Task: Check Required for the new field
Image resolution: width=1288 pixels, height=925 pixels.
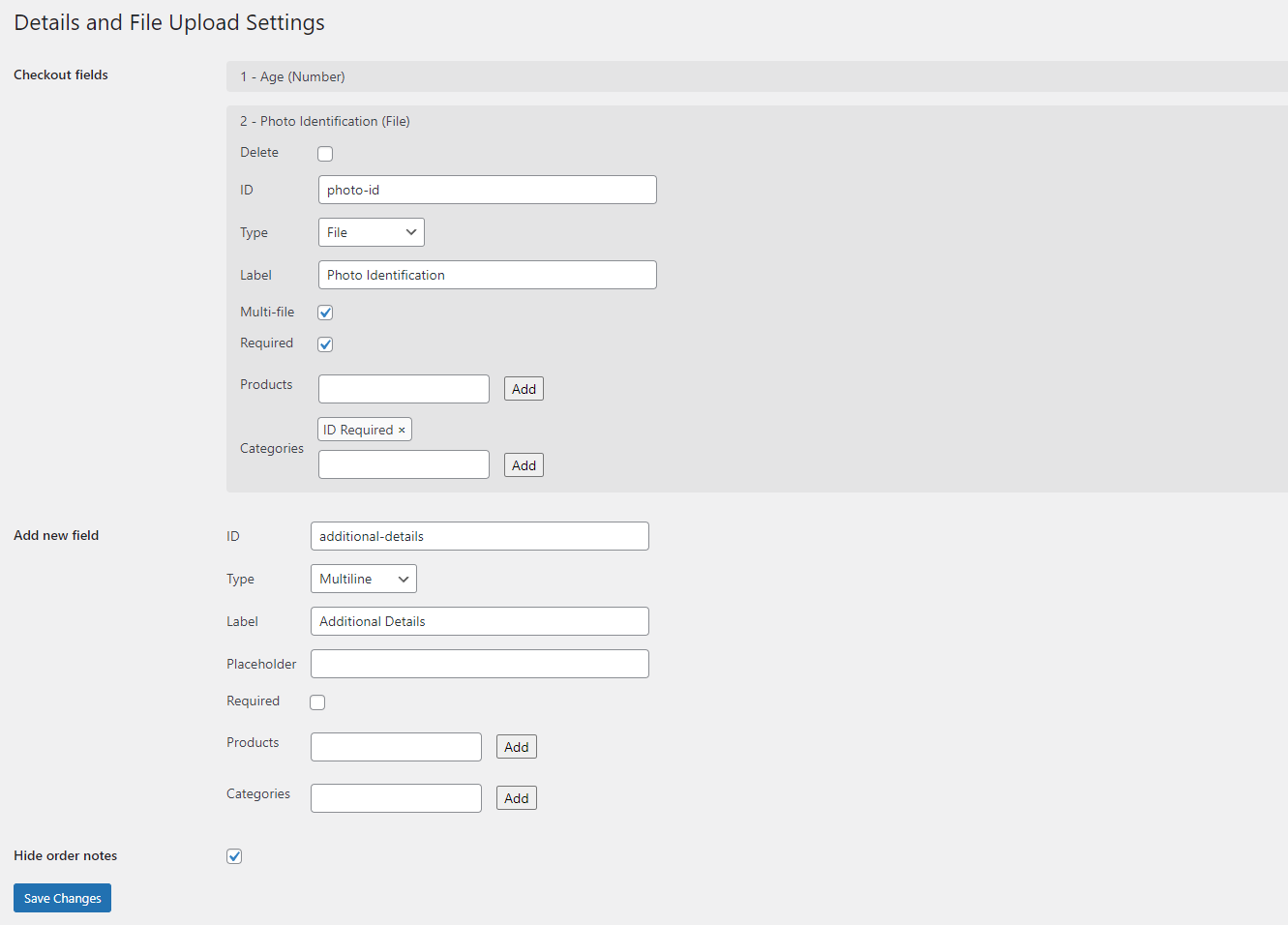Action: [317, 702]
